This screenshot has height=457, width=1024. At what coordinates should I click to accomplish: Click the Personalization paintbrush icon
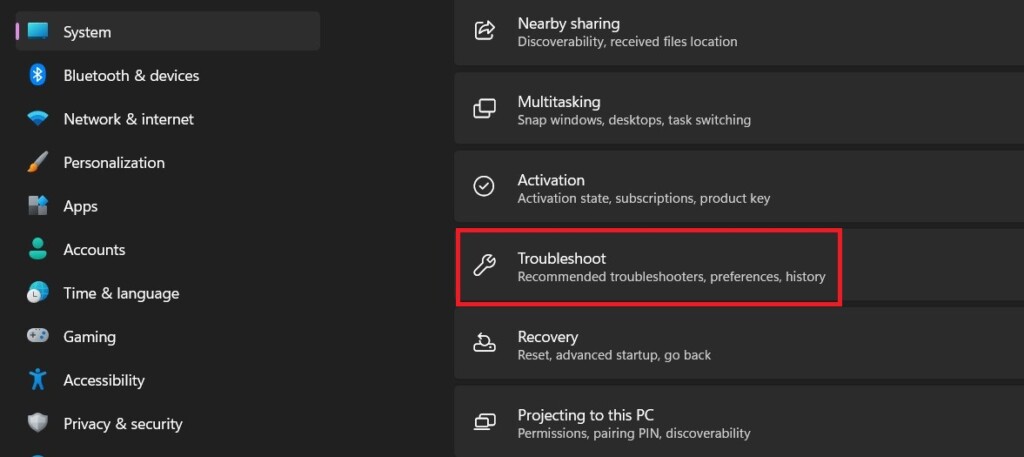click(38, 162)
